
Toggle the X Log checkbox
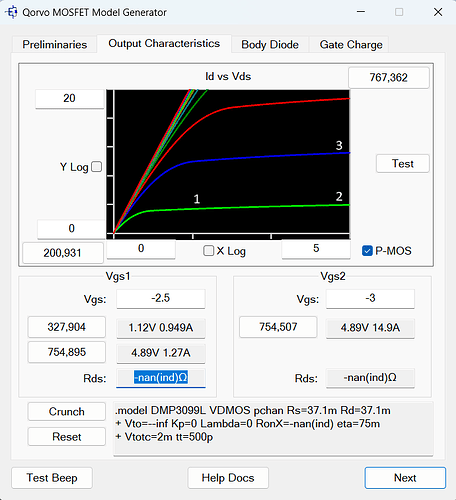(209, 251)
